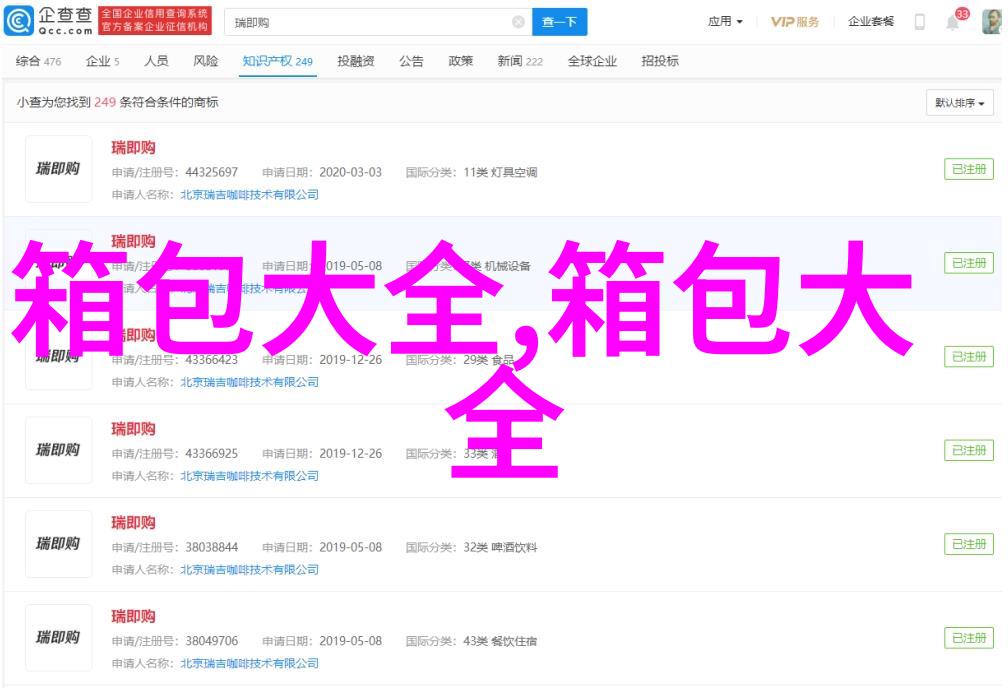Open trademark thumbnail for registration 38049706
1008x692 pixels.
tap(58, 637)
